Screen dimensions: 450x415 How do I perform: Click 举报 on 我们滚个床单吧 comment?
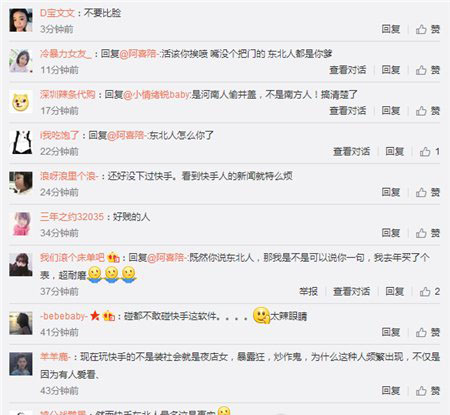[308, 292]
